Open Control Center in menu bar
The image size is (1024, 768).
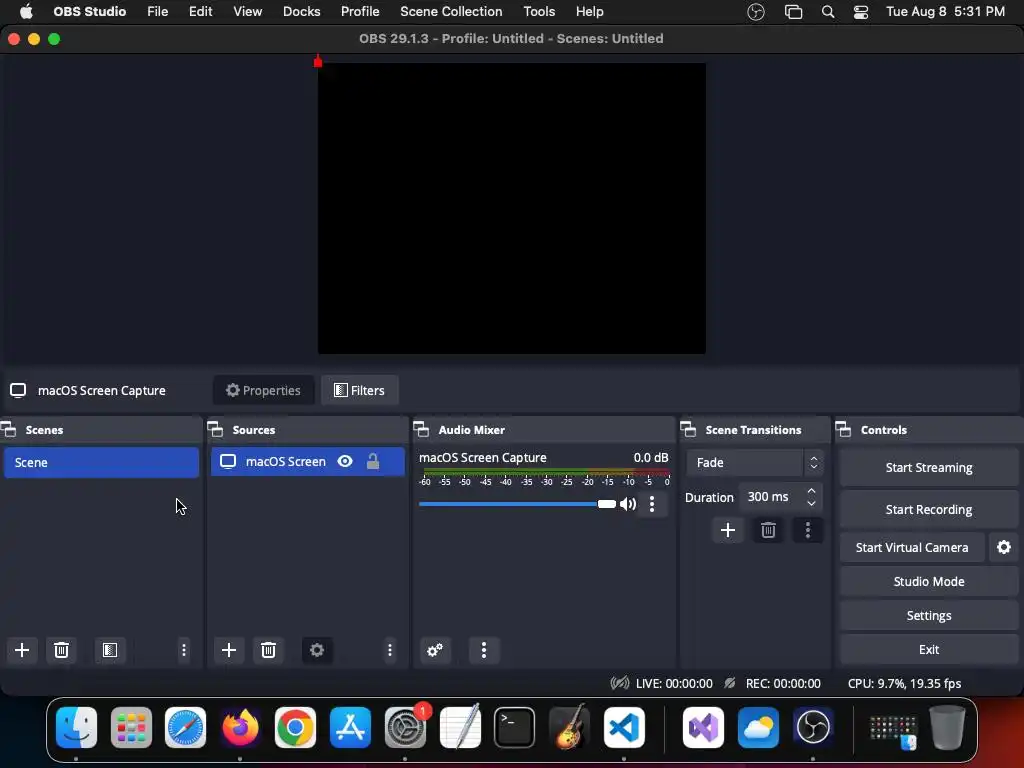point(861,12)
